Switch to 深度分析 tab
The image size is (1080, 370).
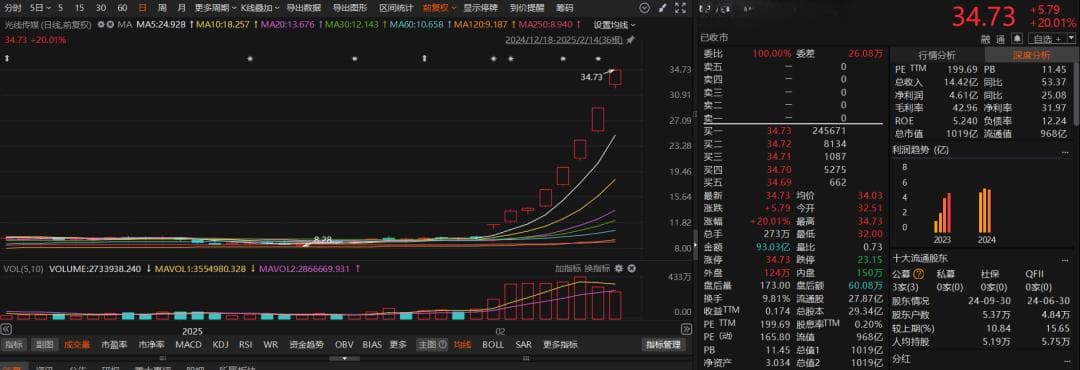click(1032, 55)
